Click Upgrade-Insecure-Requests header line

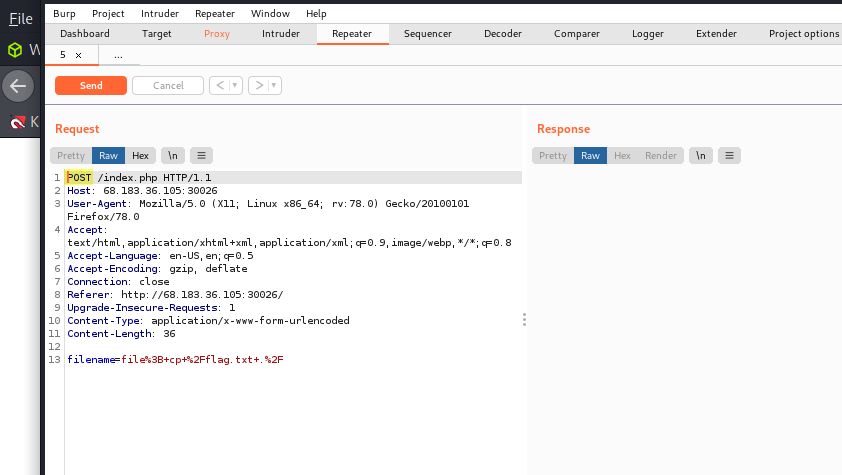[151, 308]
